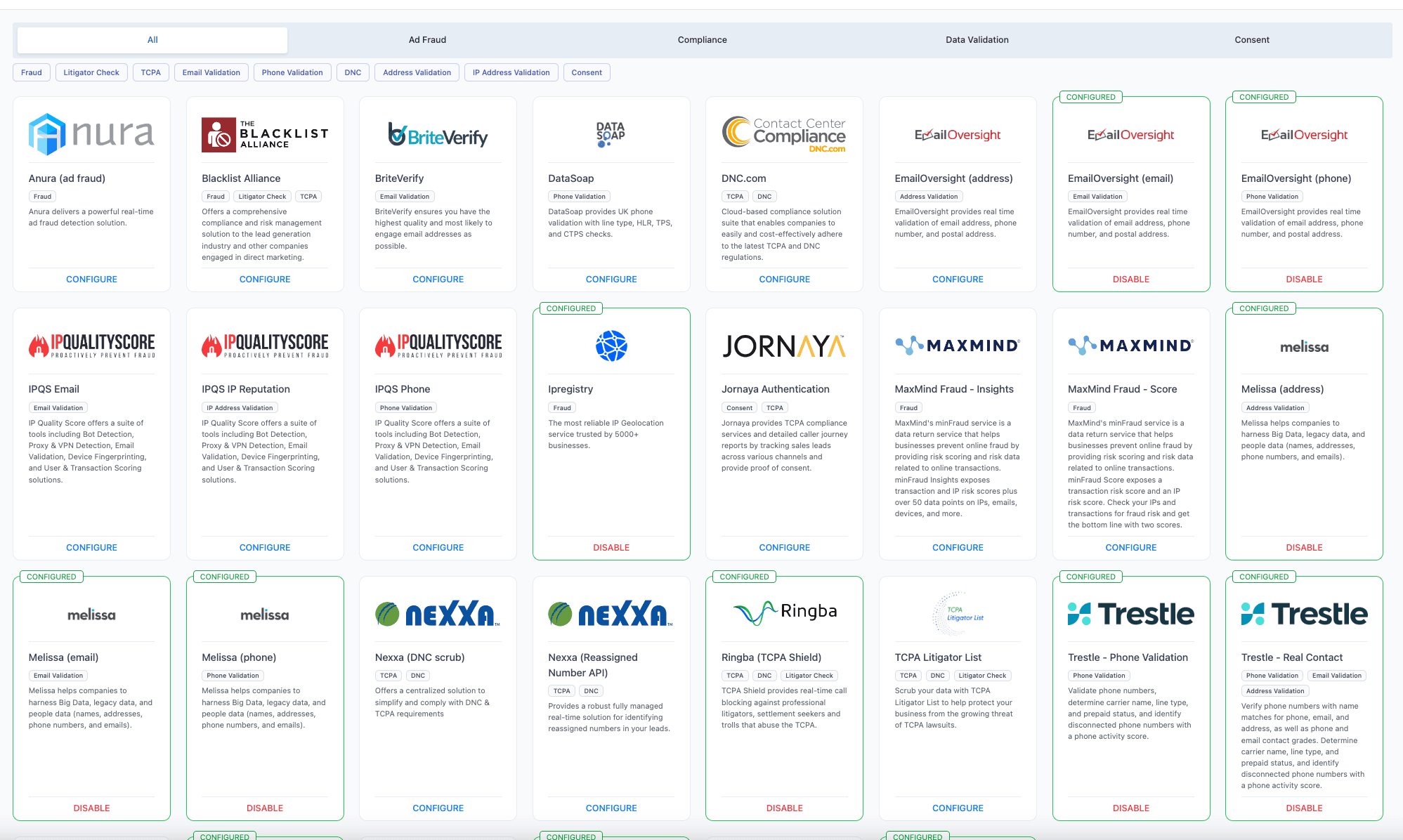This screenshot has height=840, width=1403.
Task: Configure the BriteVerify integration
Action: (438, 280)
